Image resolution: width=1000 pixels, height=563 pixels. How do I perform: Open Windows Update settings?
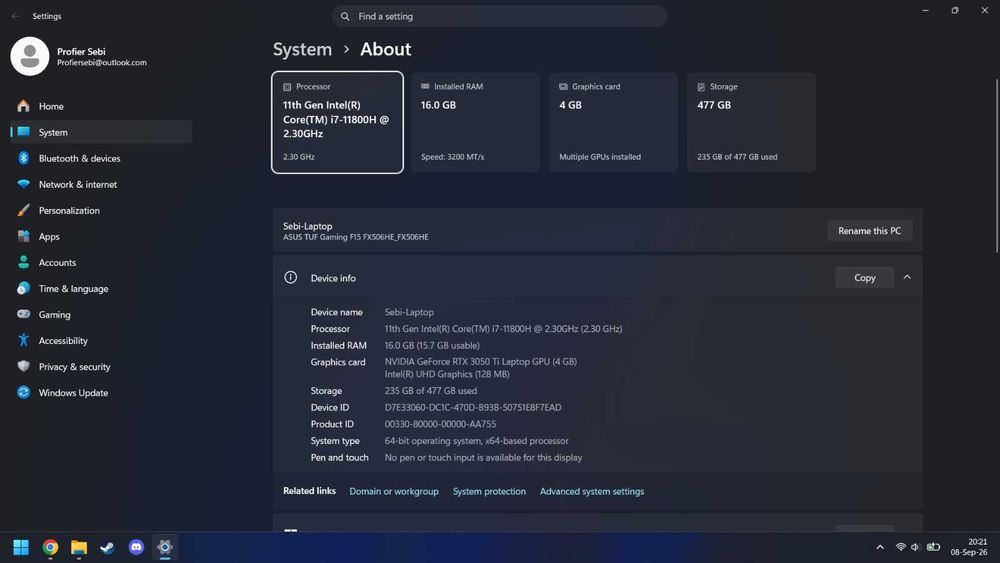101,393
